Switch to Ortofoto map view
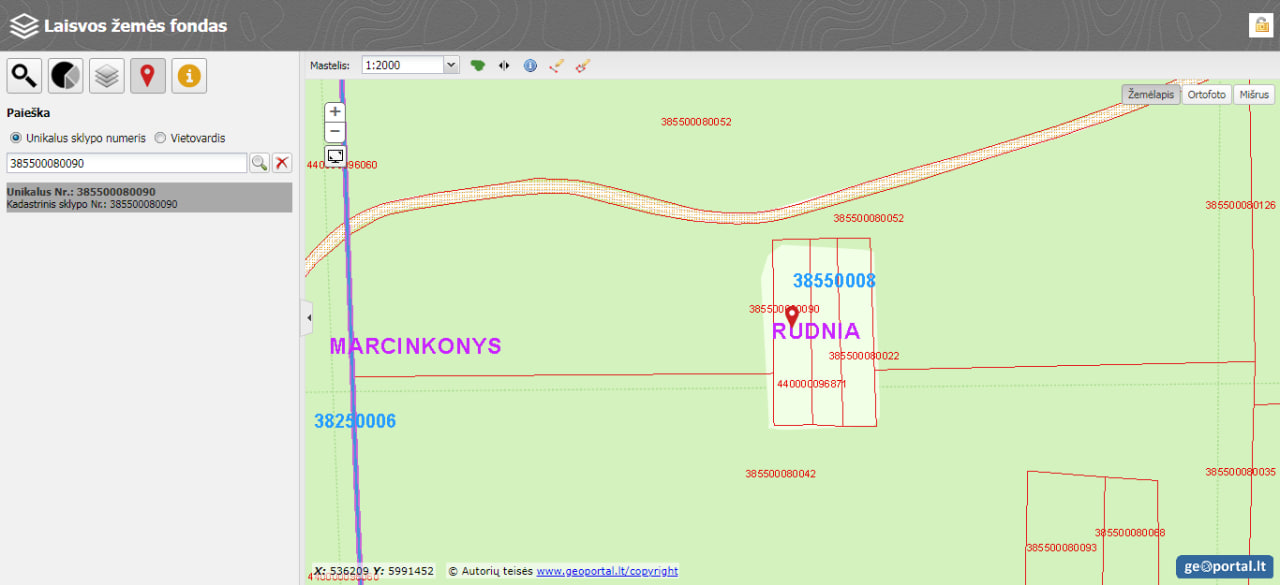The image size is (1280, 585). click(x=1206, y=95)
